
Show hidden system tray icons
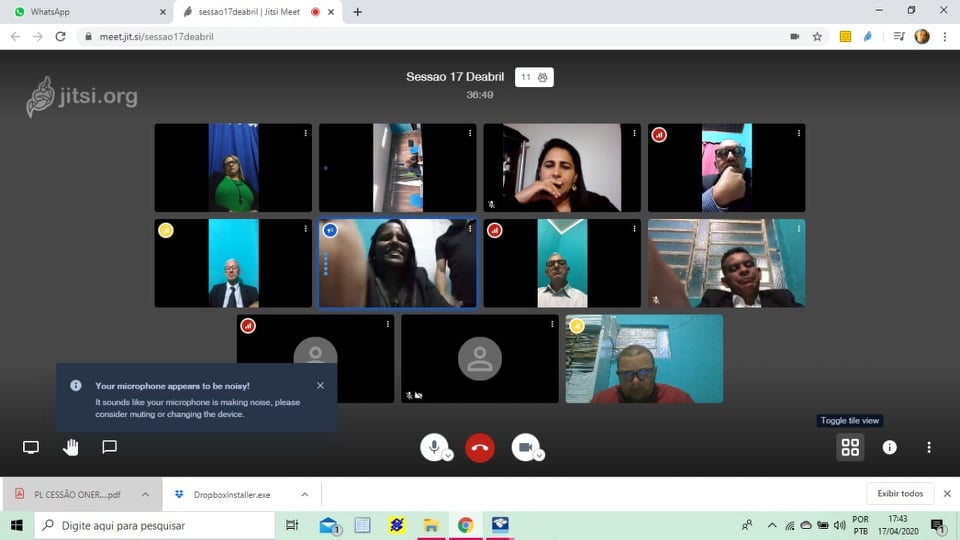772,525
